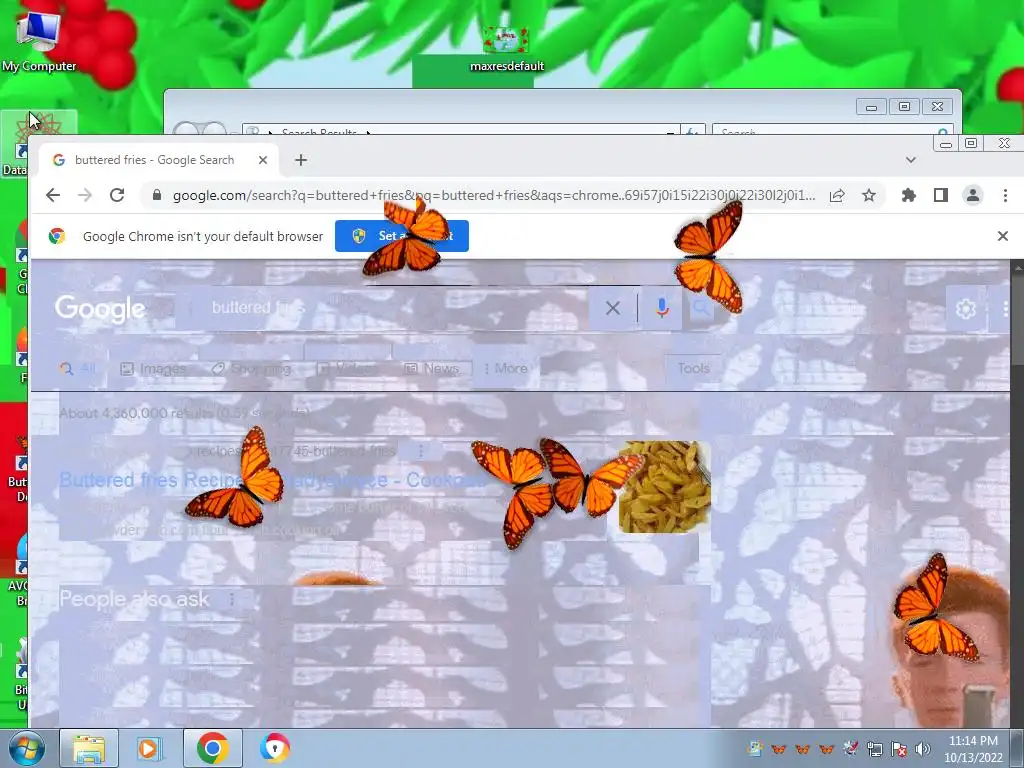Screen dimensions: 1024x768
Task: Open the Windows Start menu
Action: click(x=26, y=748)
